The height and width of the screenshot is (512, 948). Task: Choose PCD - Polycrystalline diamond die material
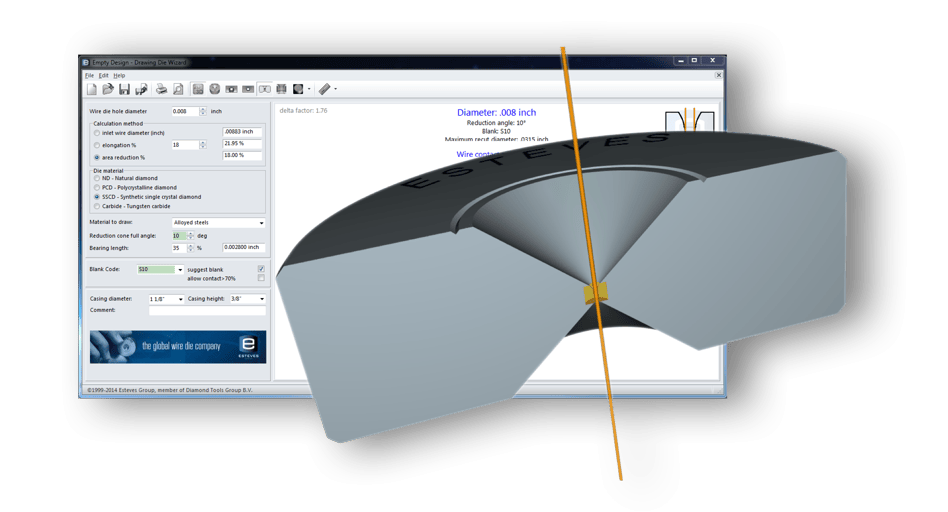point(97,187)
